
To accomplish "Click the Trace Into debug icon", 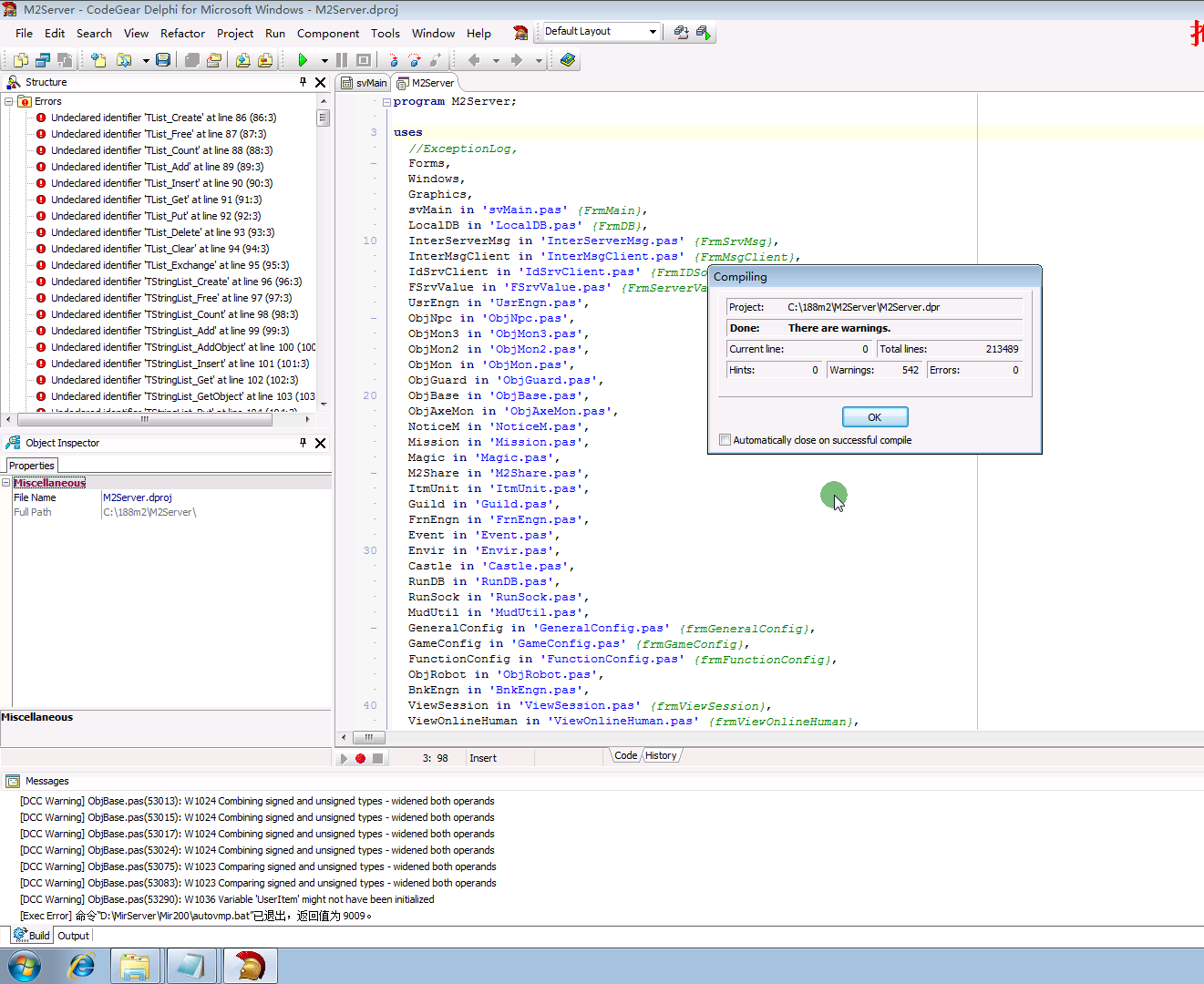I will 393,60.
